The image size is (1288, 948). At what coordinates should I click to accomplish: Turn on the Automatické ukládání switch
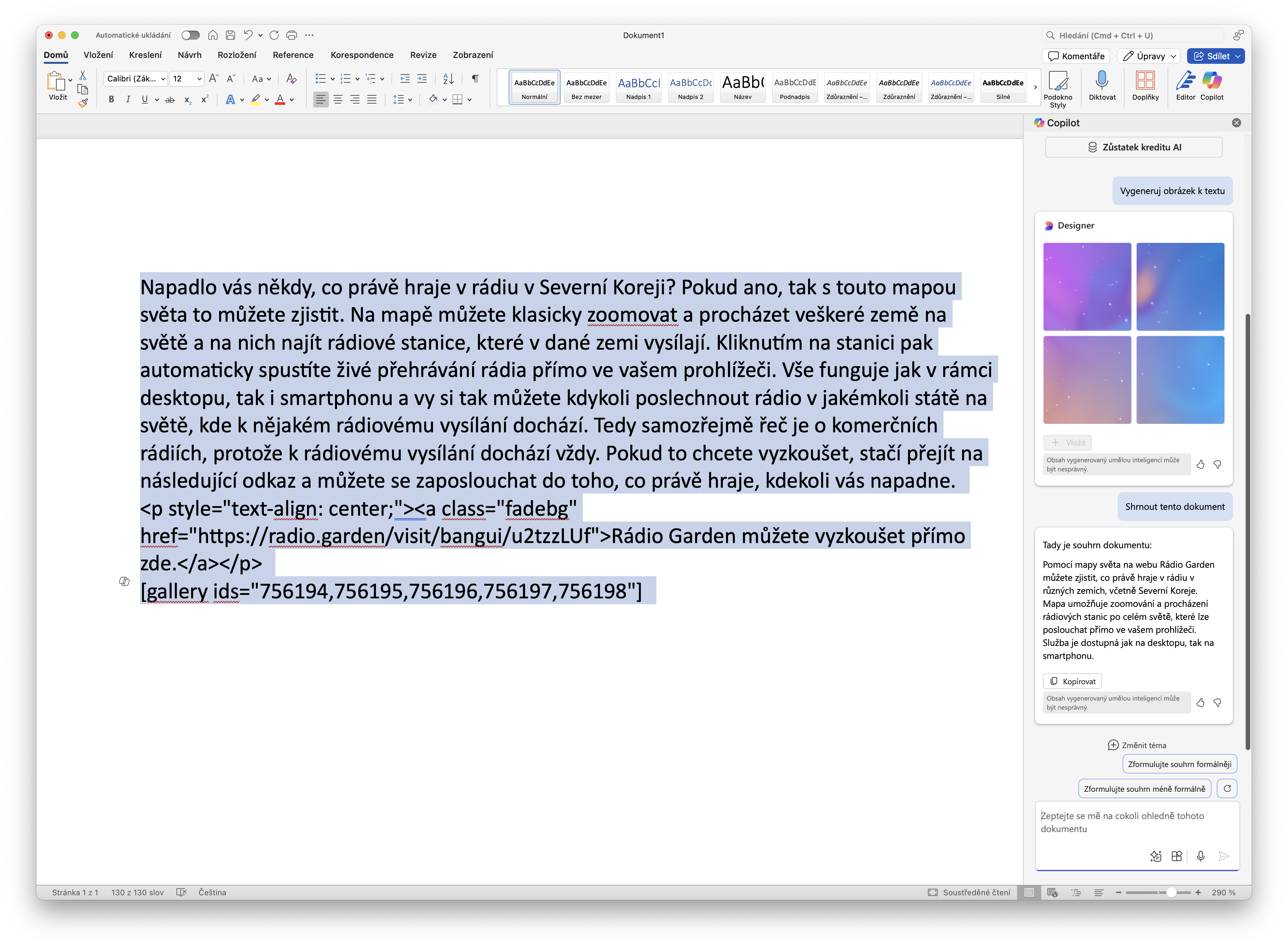click(190, 35)
